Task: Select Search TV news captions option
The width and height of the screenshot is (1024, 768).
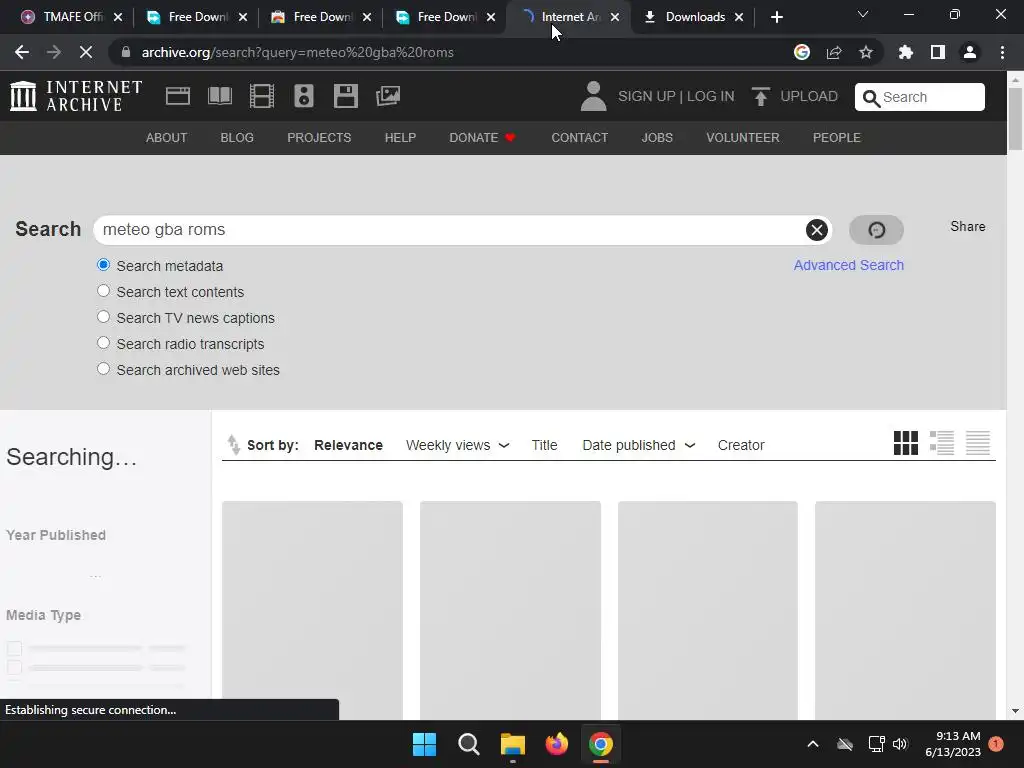Action: [103, 317]
